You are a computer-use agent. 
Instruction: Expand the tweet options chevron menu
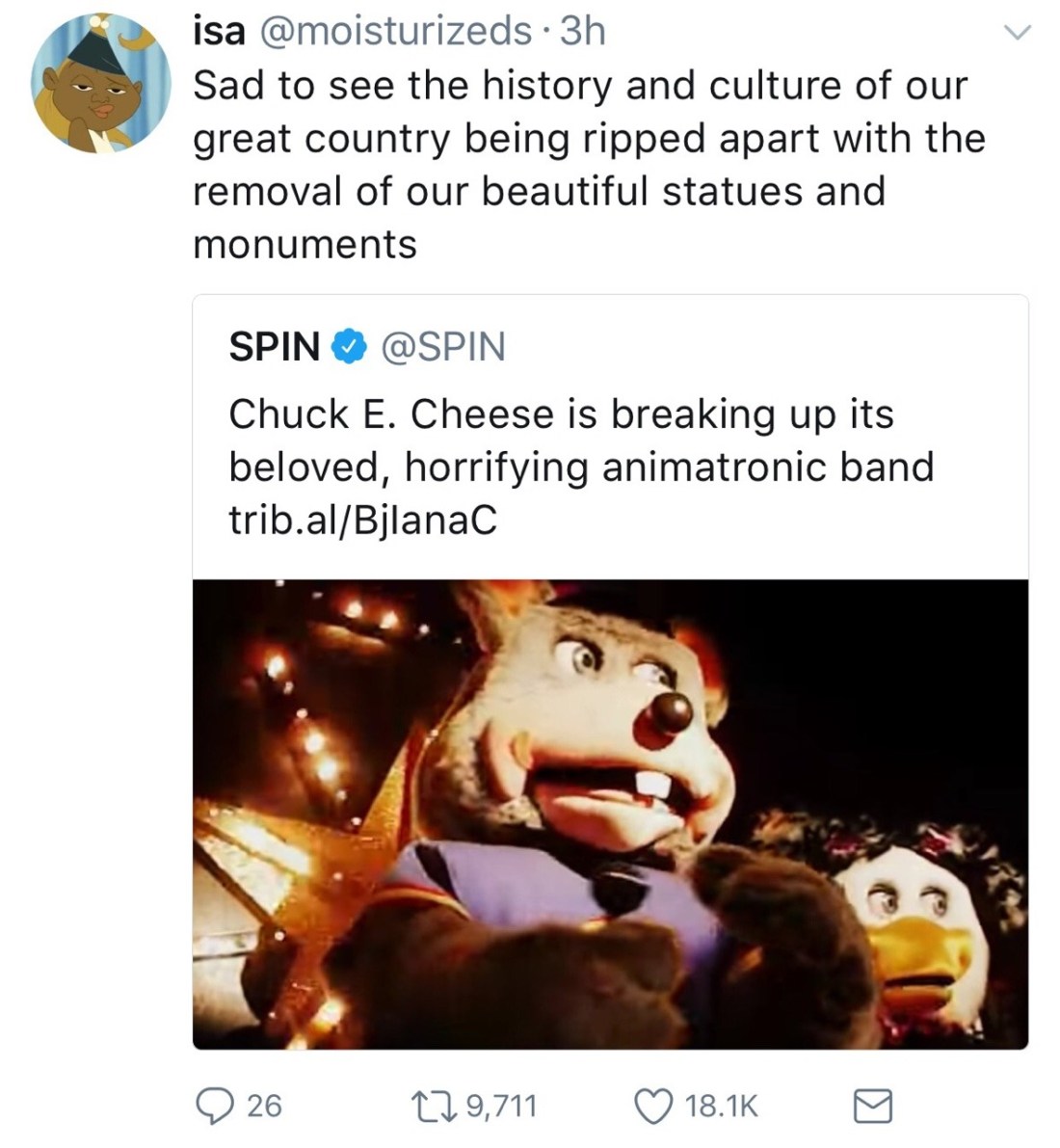[x=1017, y=34]
